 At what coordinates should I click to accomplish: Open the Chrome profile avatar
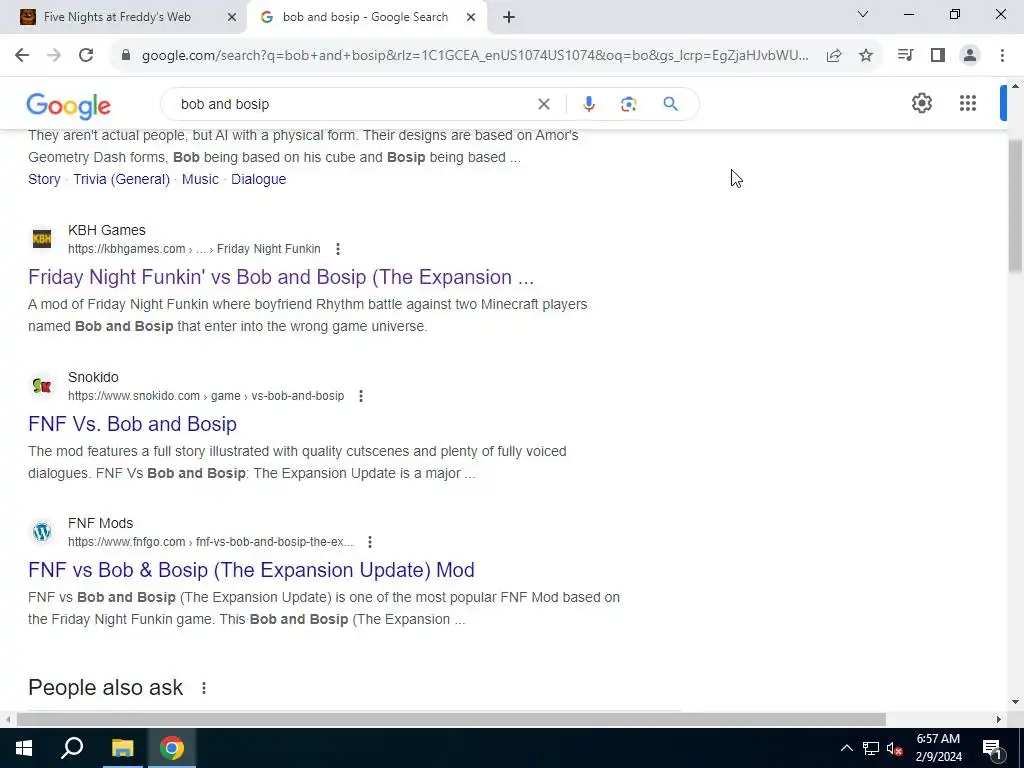pos(970,56)
